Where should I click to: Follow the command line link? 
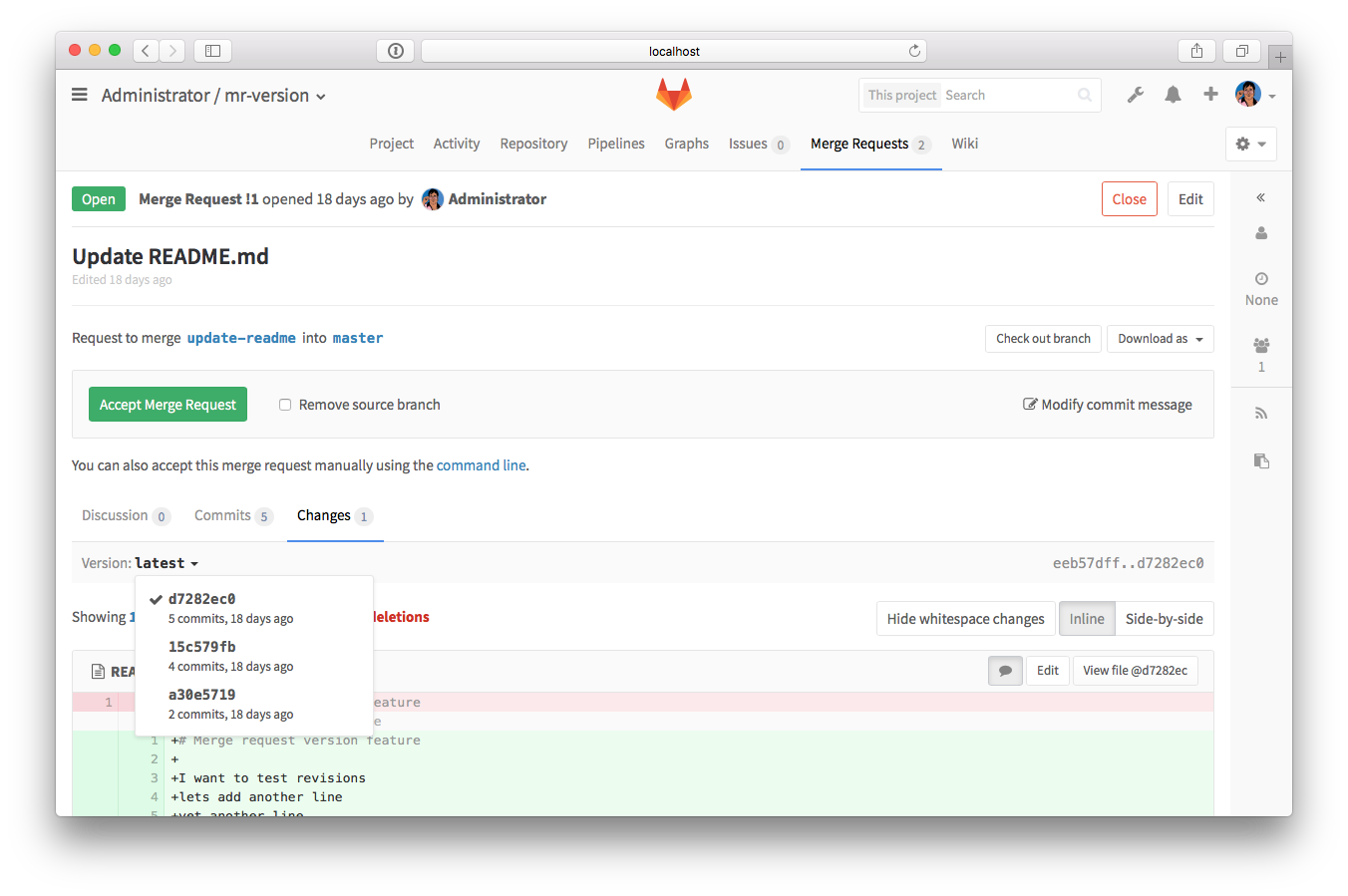481,465
